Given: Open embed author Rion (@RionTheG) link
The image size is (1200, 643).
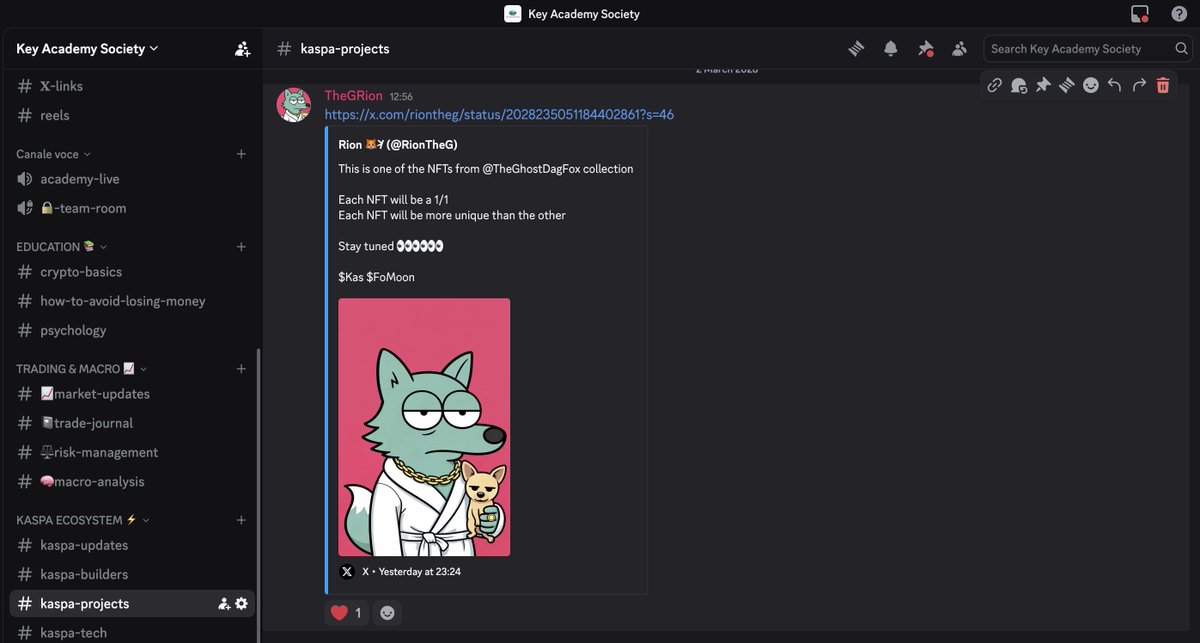Looking at the screenshot, I should tap(398, 145).
